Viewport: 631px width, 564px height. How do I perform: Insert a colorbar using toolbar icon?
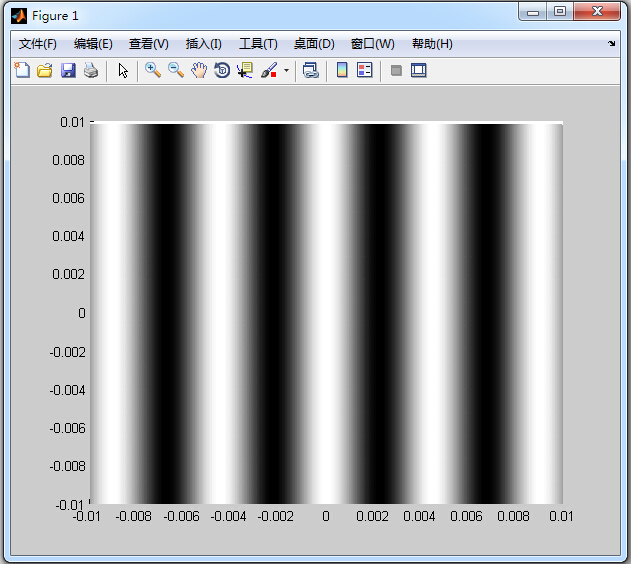pyautogui.click(x=342, y=70)
